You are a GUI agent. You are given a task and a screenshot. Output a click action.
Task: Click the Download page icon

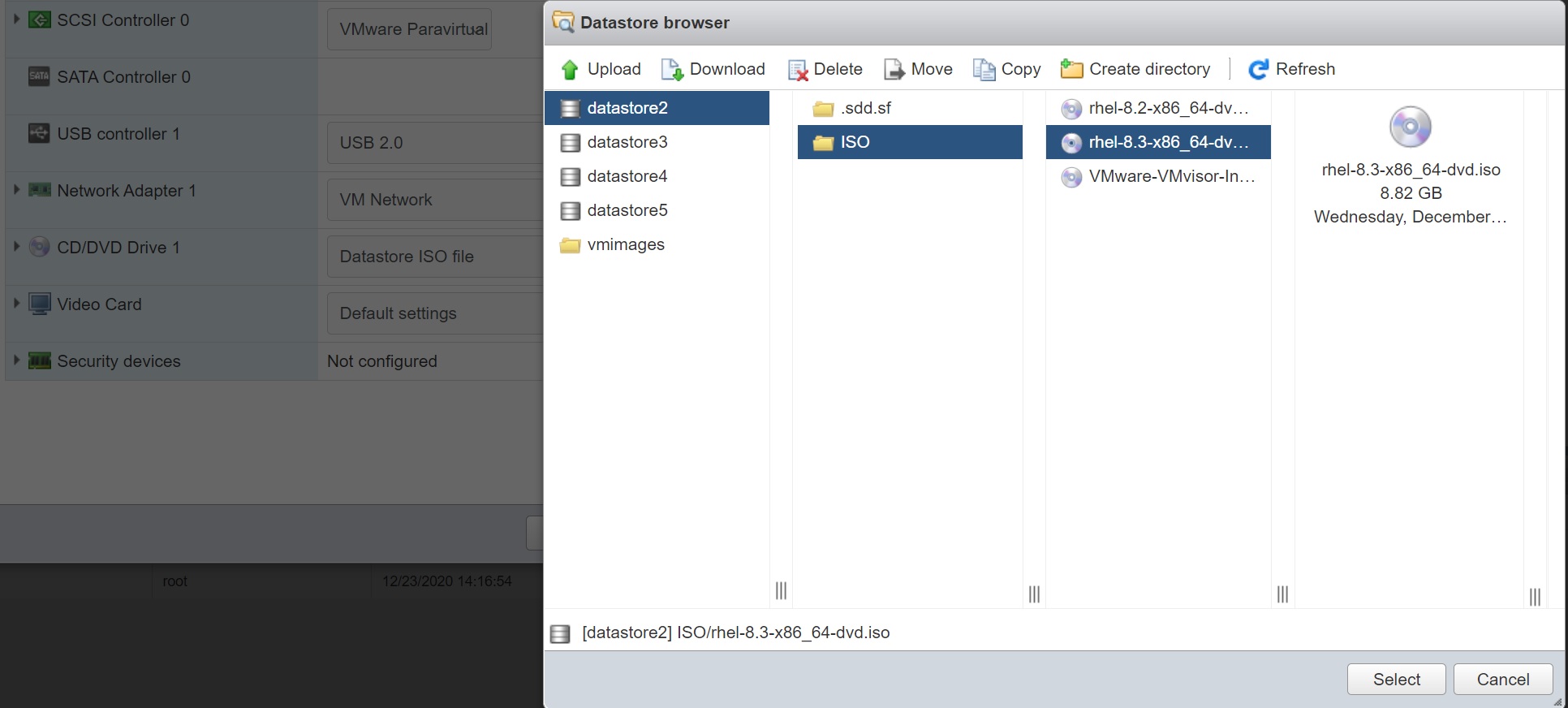672,70
